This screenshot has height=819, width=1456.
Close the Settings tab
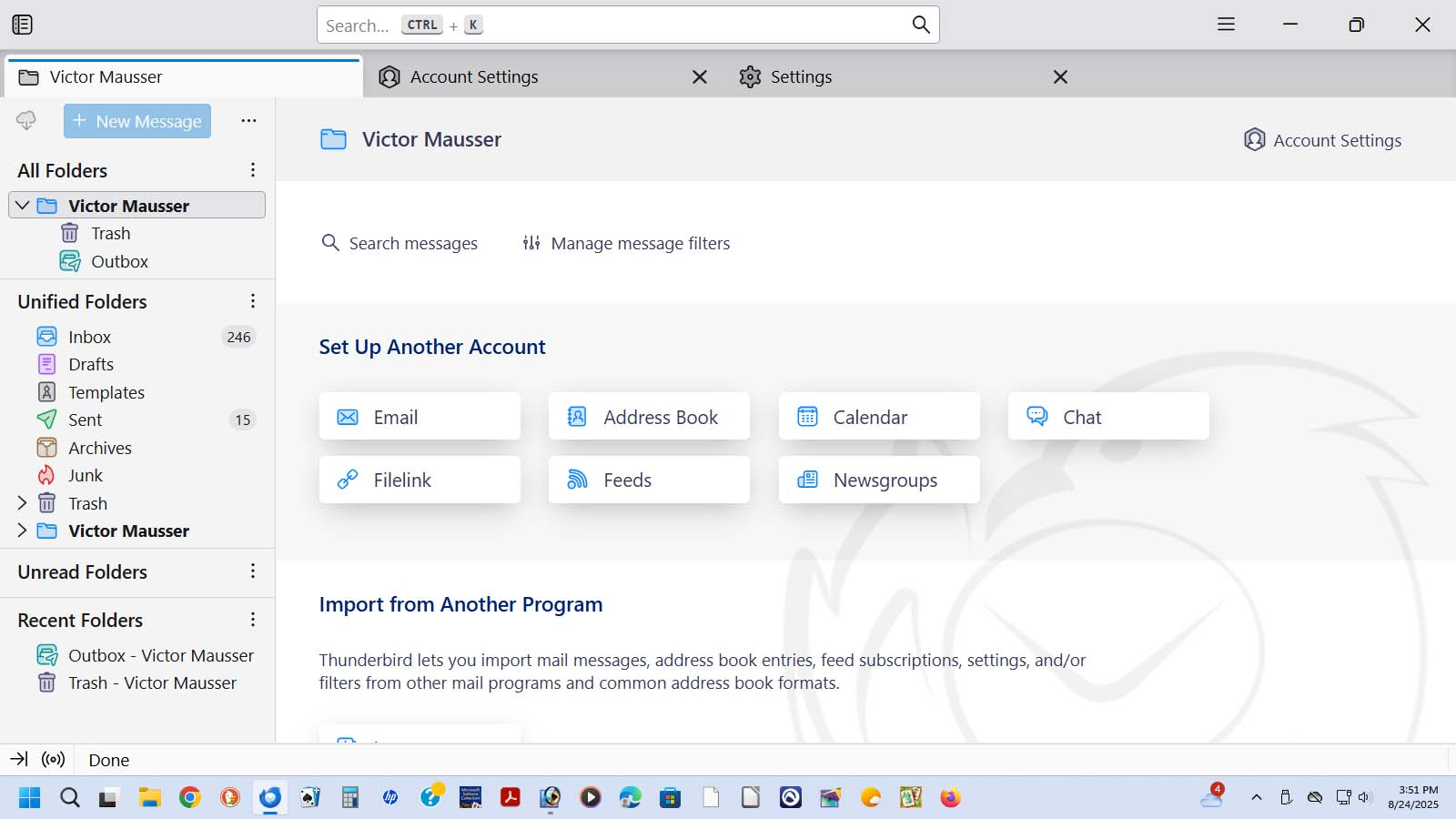(x=1060, y=77)
